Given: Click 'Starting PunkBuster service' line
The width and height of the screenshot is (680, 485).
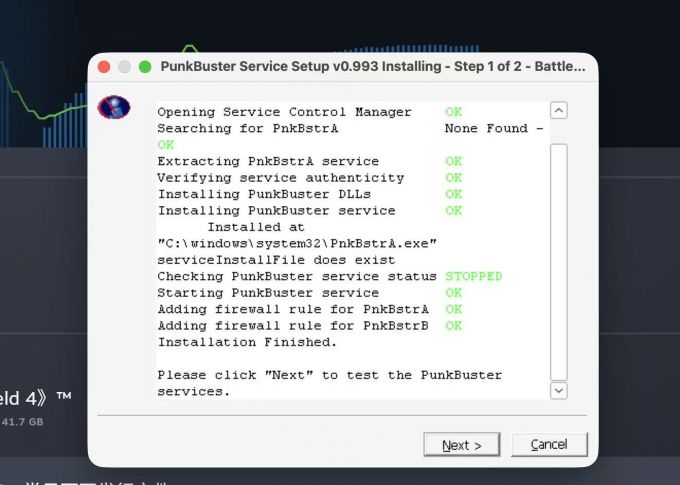Looking at the screenshot, I should click(x=268, y=293).
